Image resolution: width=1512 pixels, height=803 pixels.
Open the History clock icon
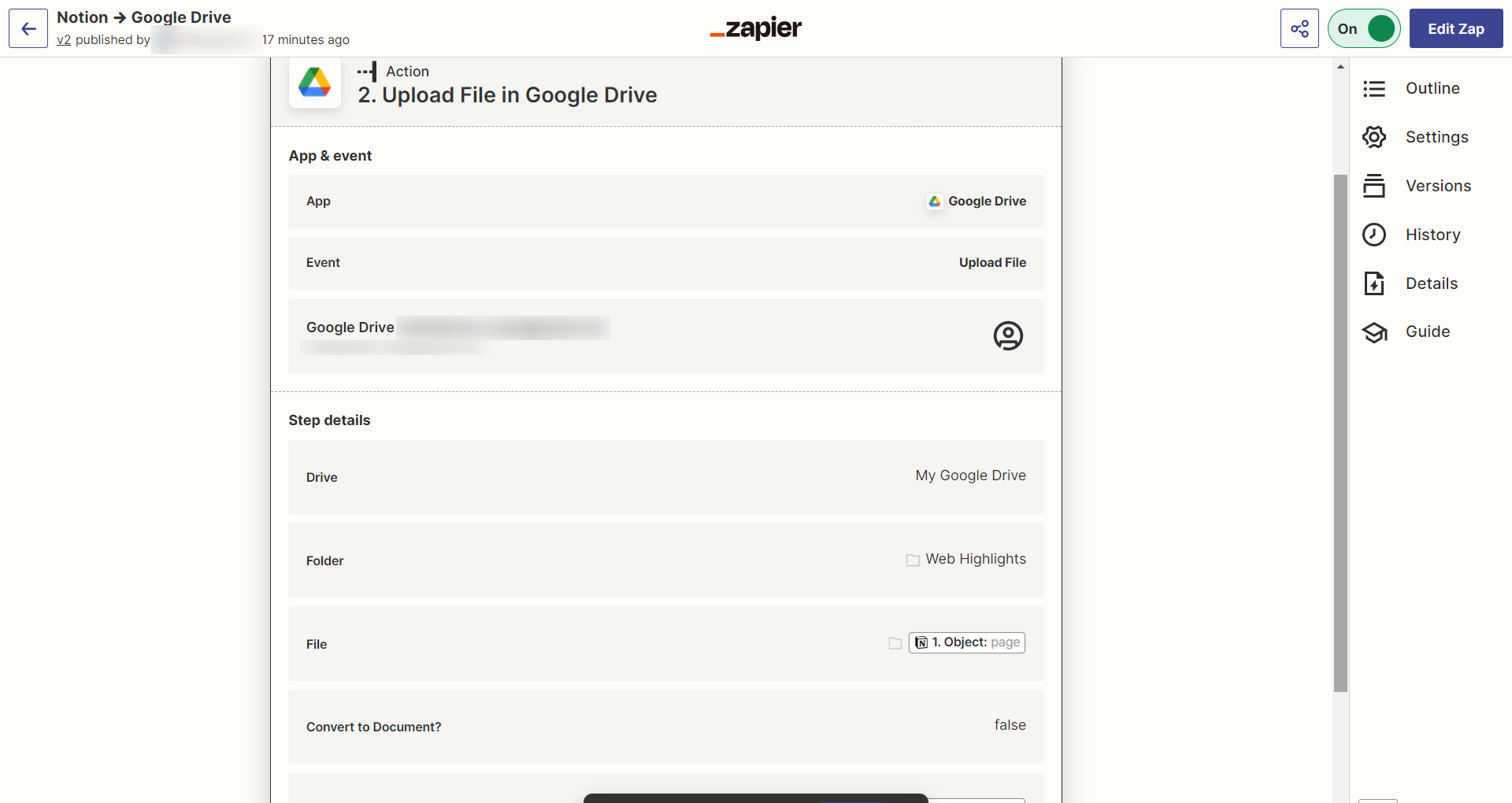1374,235
